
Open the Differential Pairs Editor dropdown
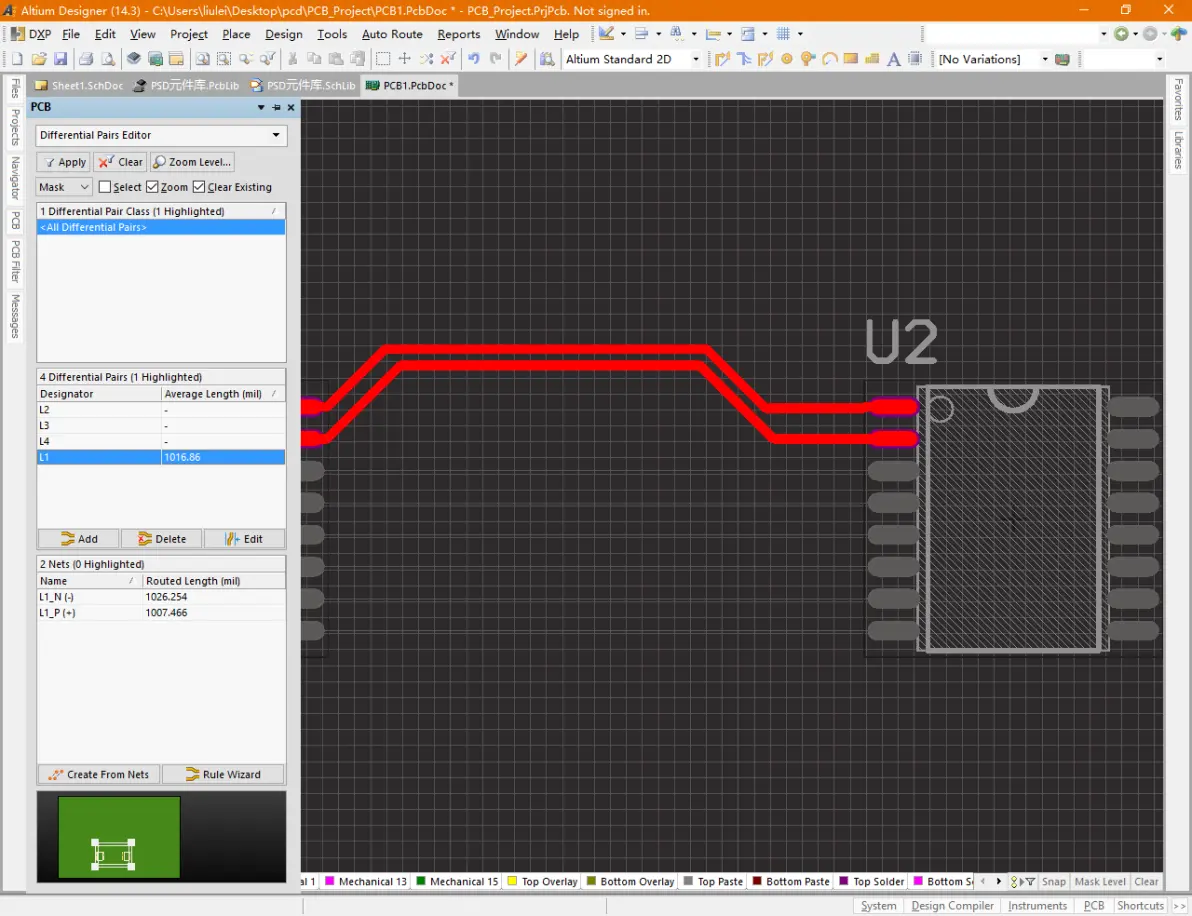pos(276,135)
